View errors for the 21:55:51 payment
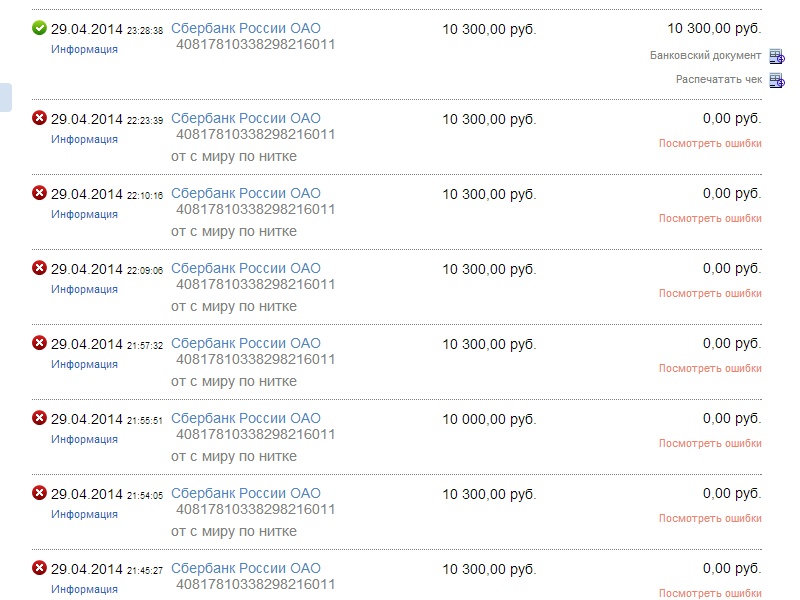 (710, 443)
